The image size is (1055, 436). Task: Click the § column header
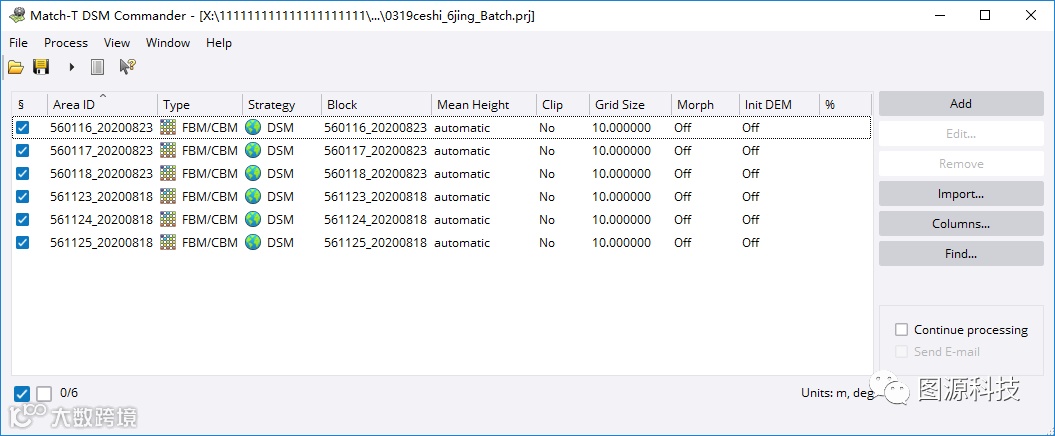[30, 104]
